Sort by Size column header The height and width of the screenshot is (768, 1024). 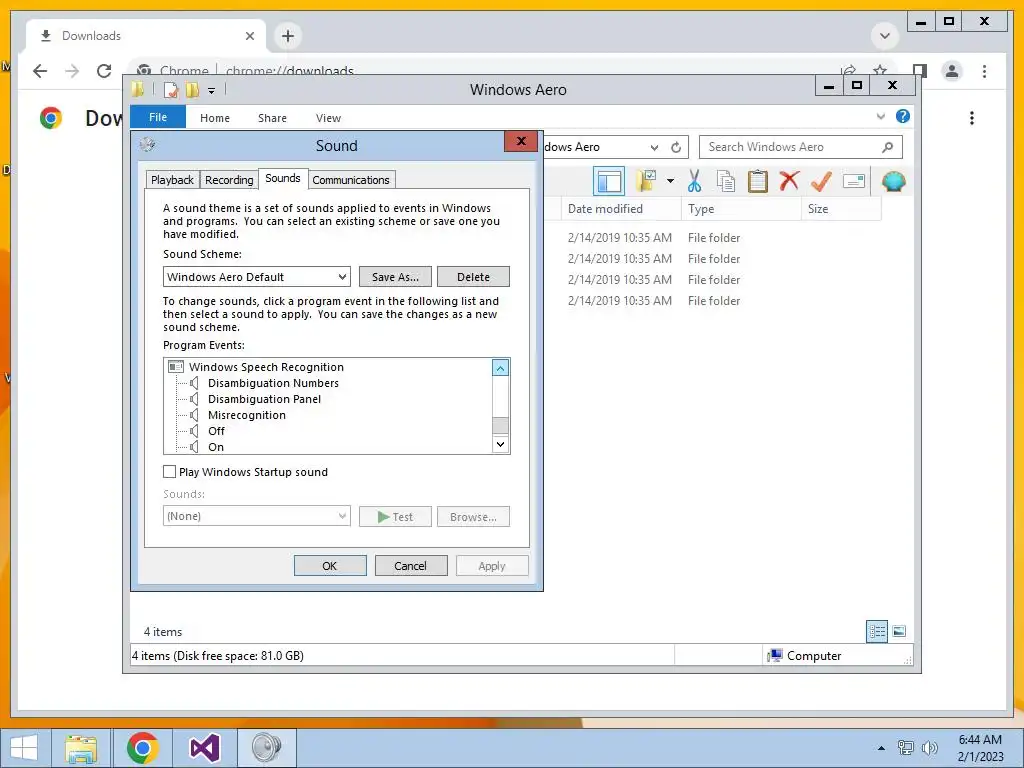click(841, 209)
